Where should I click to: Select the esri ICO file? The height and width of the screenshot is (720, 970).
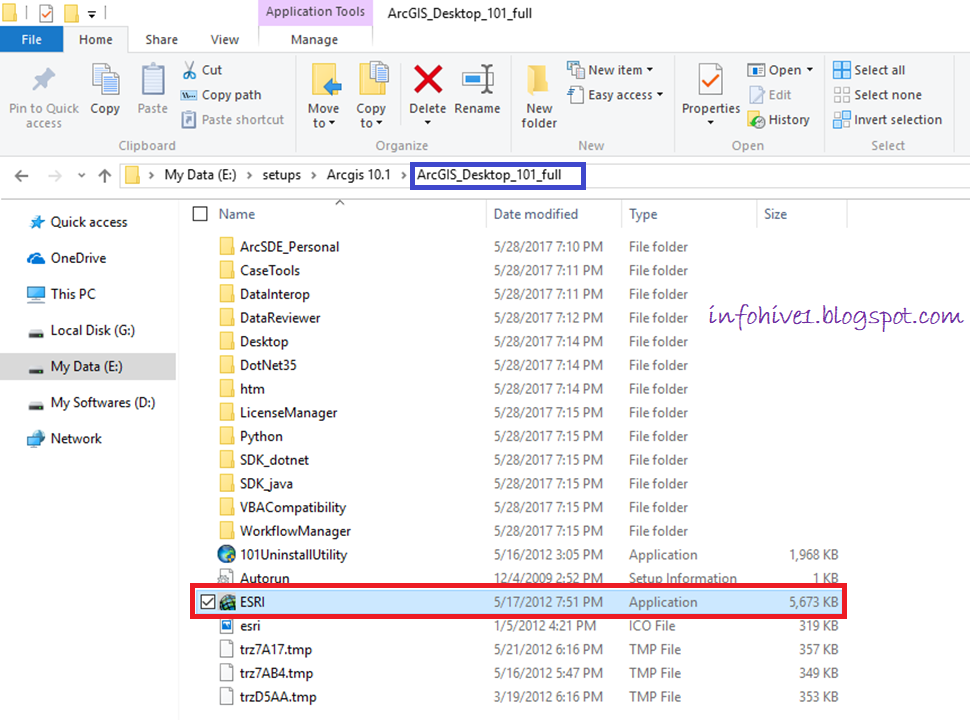coord(250,626)
